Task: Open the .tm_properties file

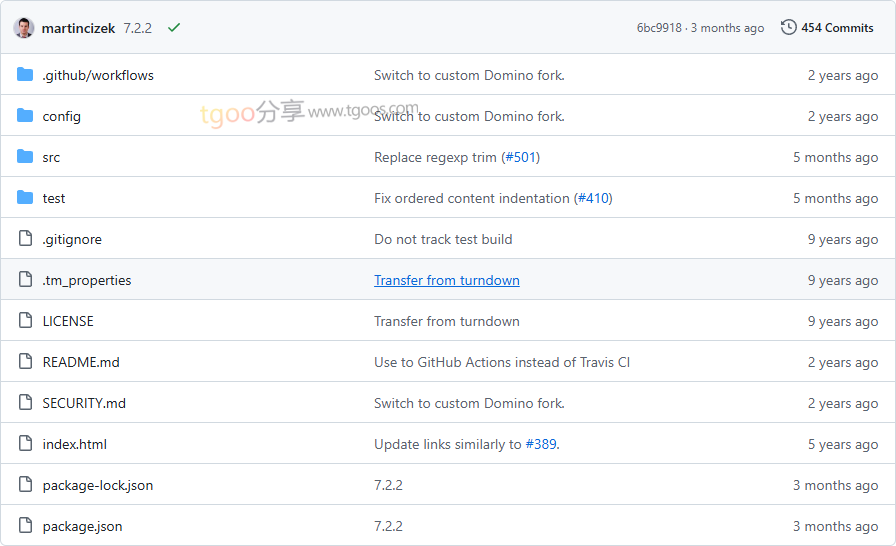Action: (87, 280)
